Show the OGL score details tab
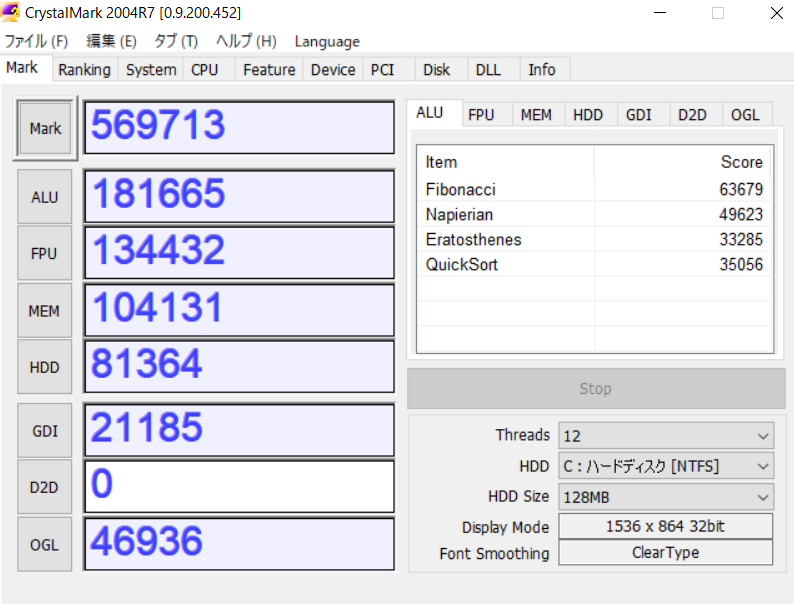 click(x=745, y=115)
